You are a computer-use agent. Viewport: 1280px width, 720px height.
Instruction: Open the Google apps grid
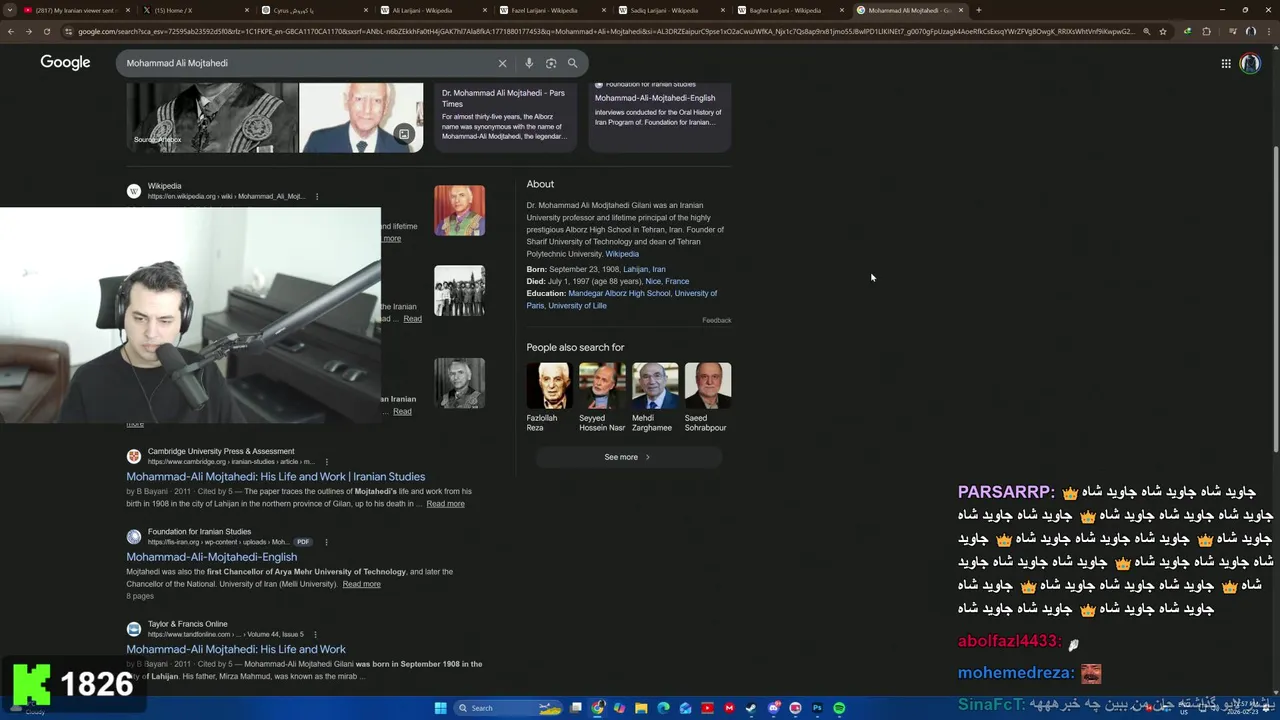point(1226,63)
